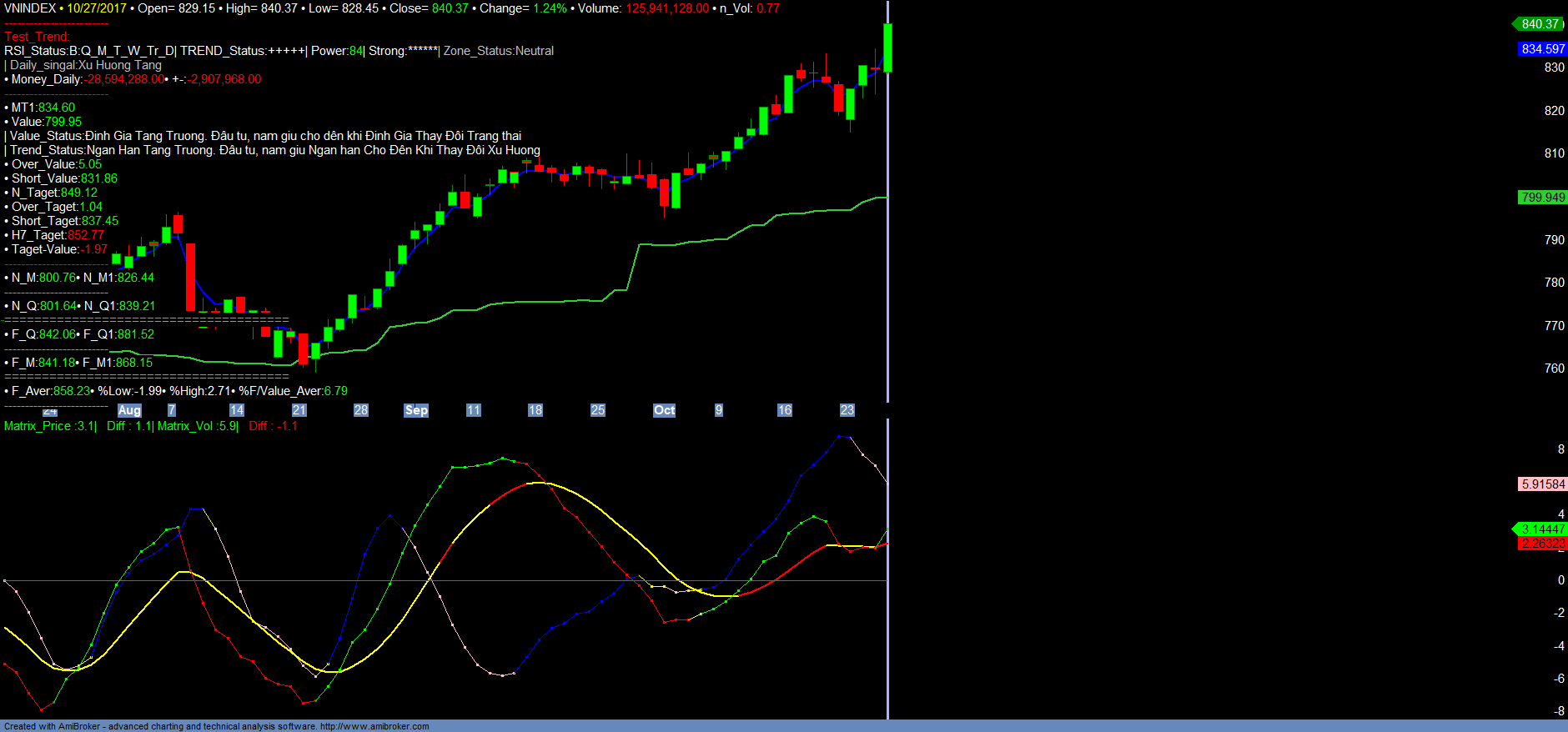Select the 10/27/2017 date in chart header
Screen dimensions: 1568x732
pos(97,8)
